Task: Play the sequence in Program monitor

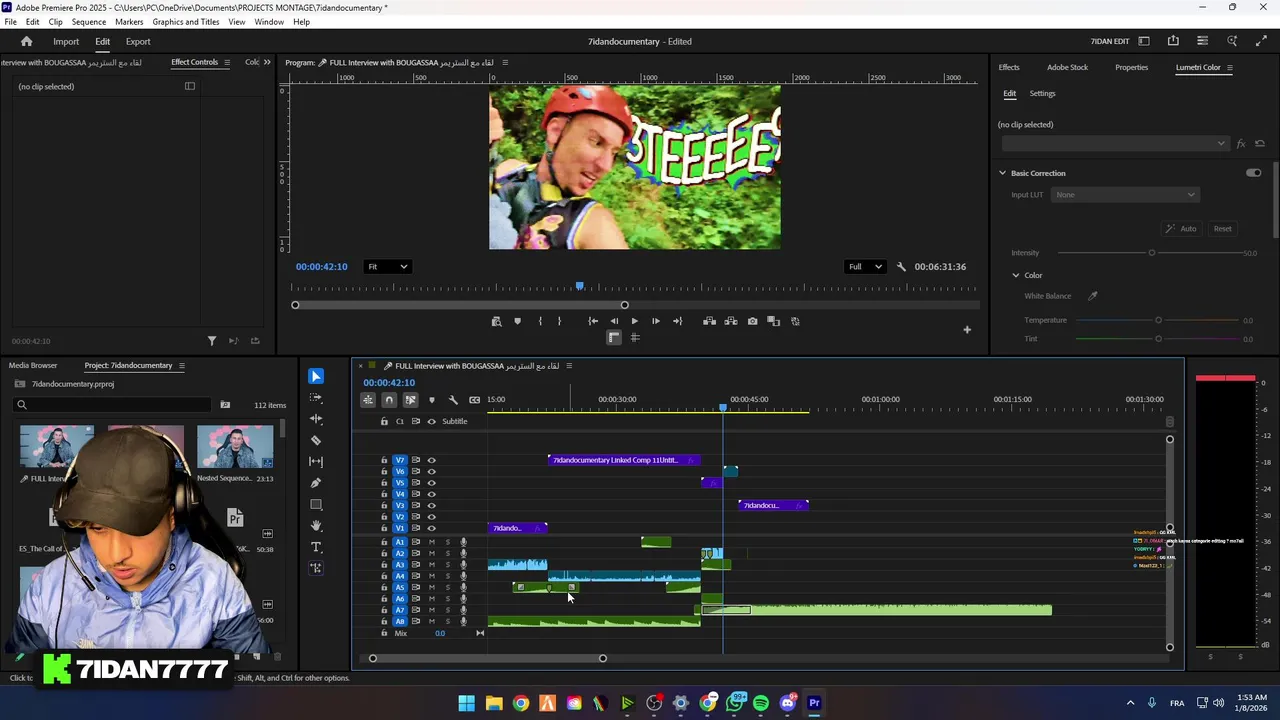Action: pyautogui.click(x=634, y=321)
